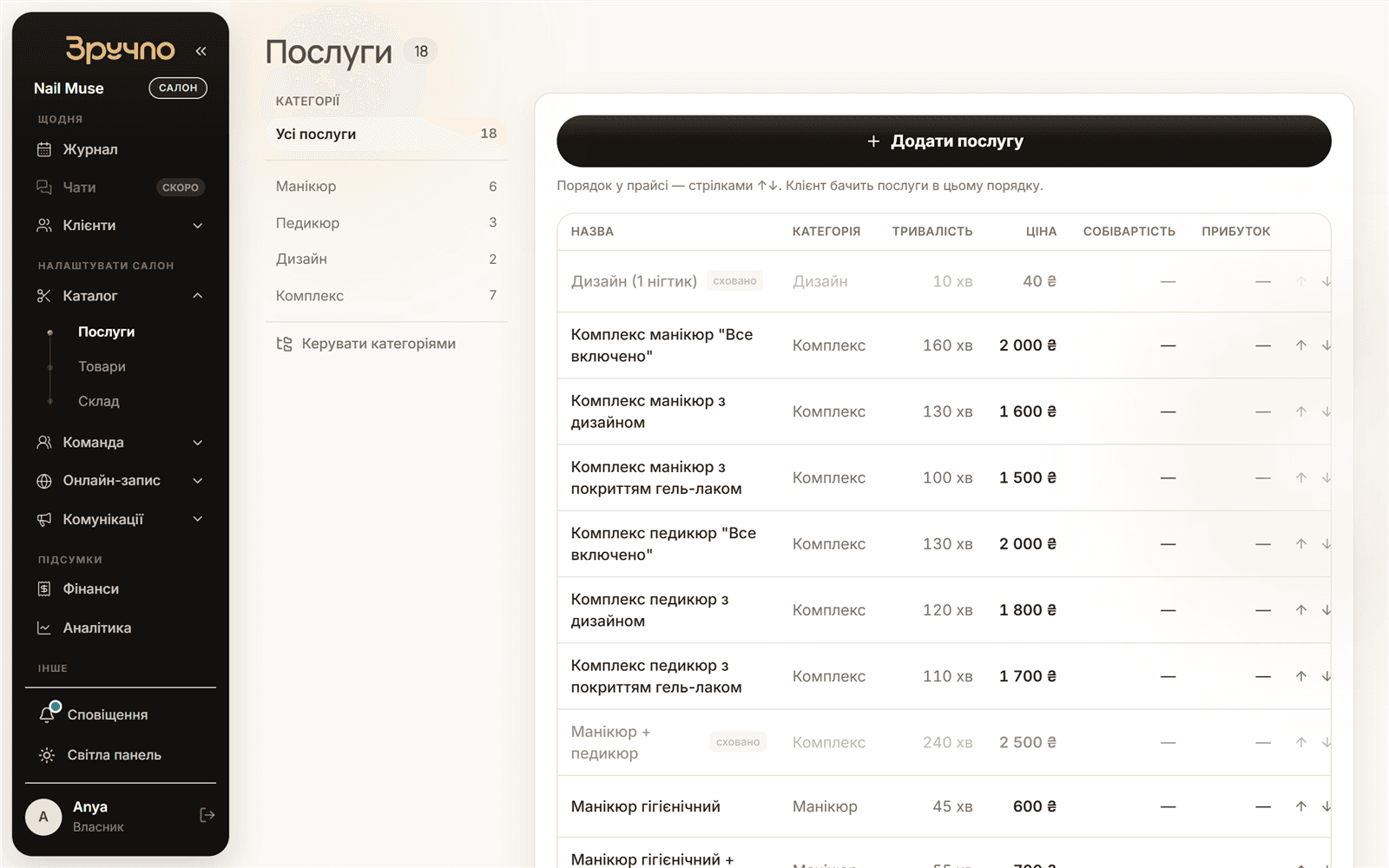This screenshot has height=868, width=1389.
Task: Move "Комплекс педикюр з дизайном" down
Action: click(x=1326, y=610)
